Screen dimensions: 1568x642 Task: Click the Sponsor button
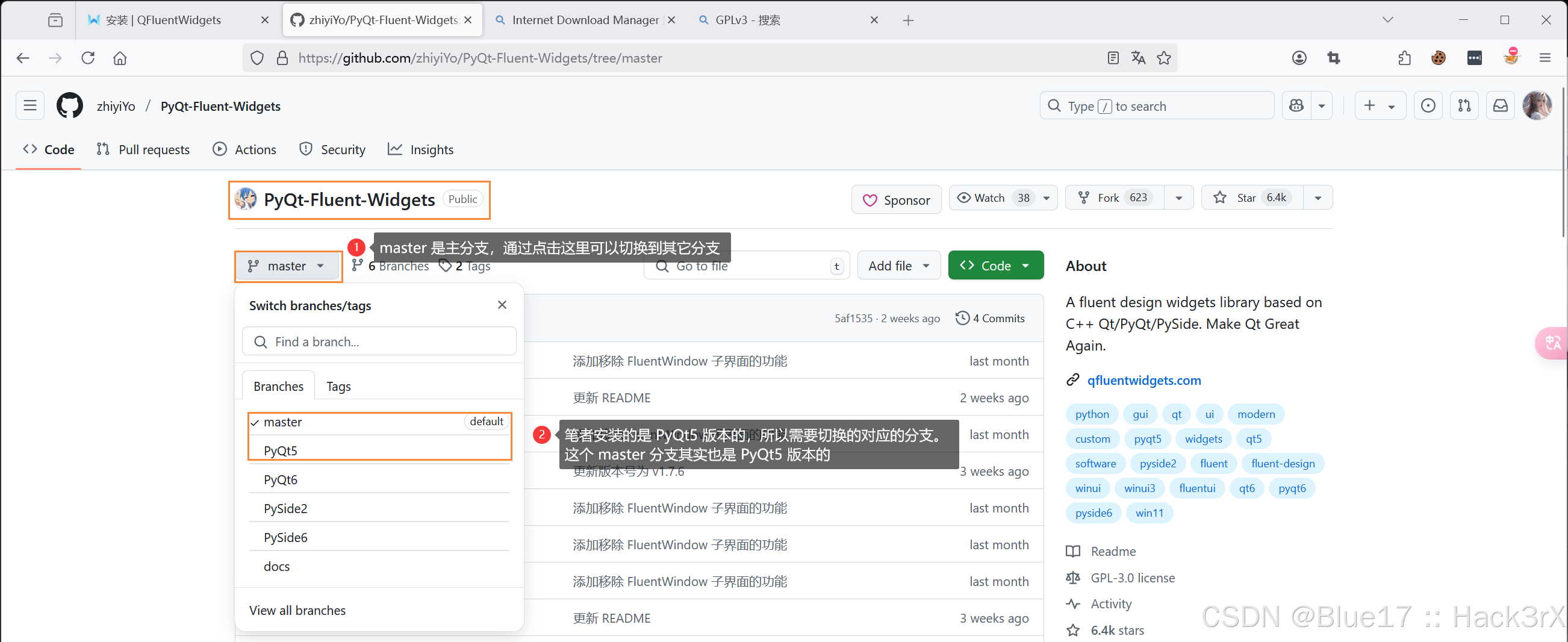tap(896, 199)
